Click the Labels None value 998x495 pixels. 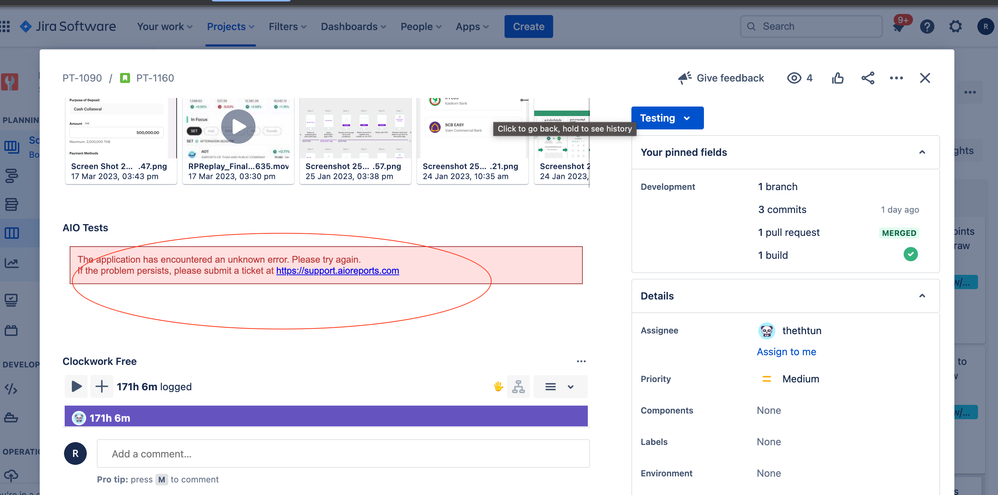[x=769, y=442]
